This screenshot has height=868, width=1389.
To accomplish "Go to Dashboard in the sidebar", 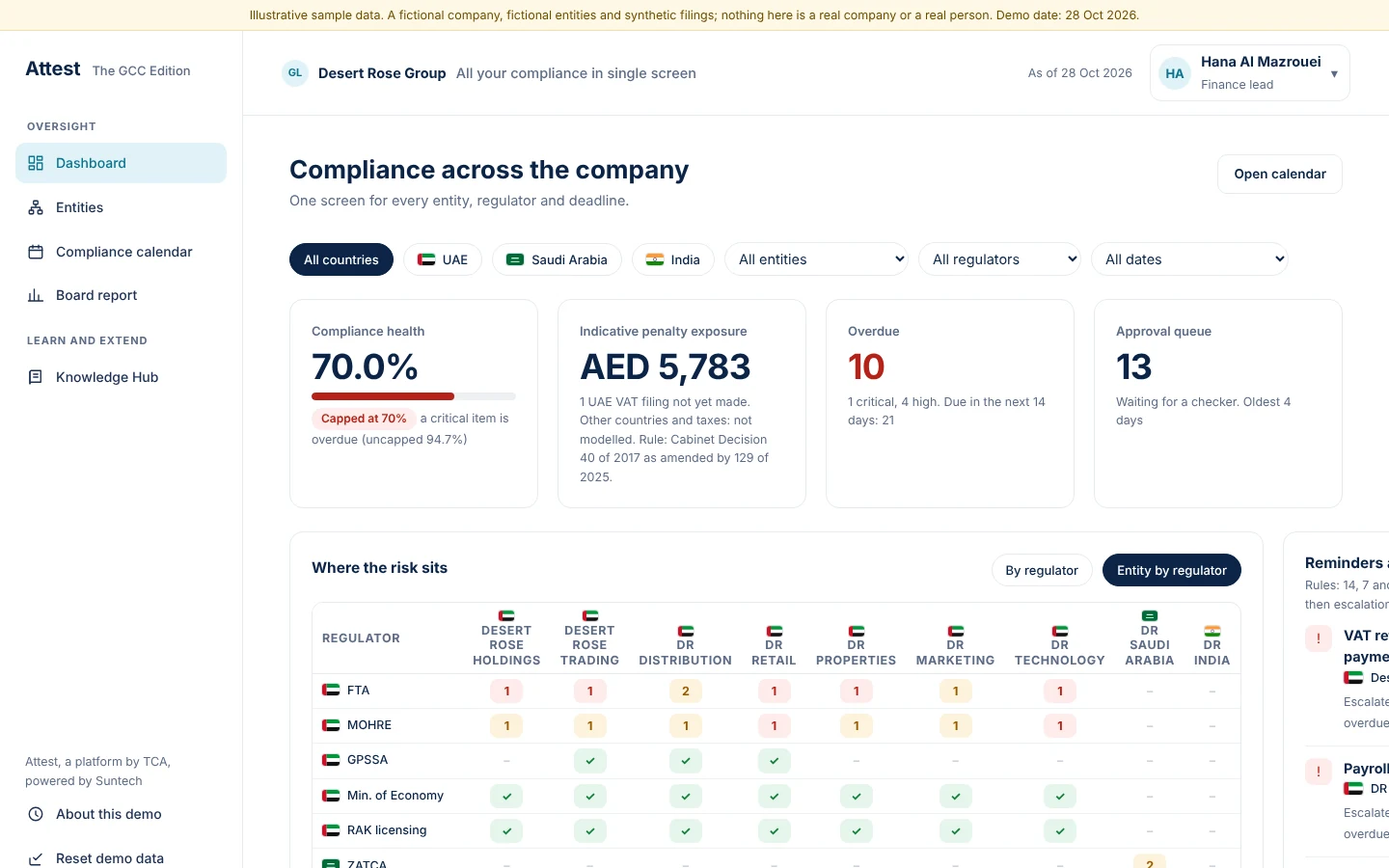I will click(121, 163).
